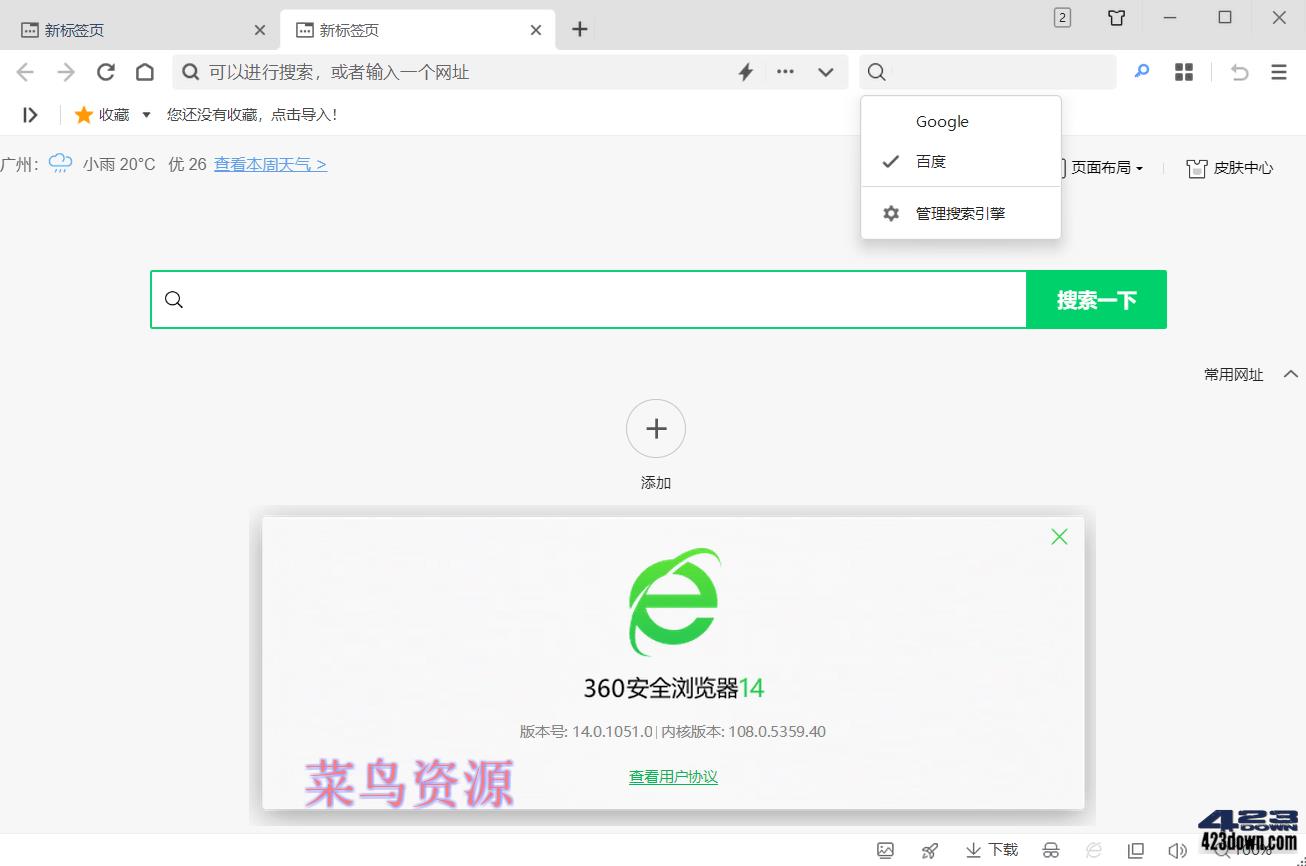Click the home icon in toolbar
1306x866 pixels.
(x=144, y=71)
